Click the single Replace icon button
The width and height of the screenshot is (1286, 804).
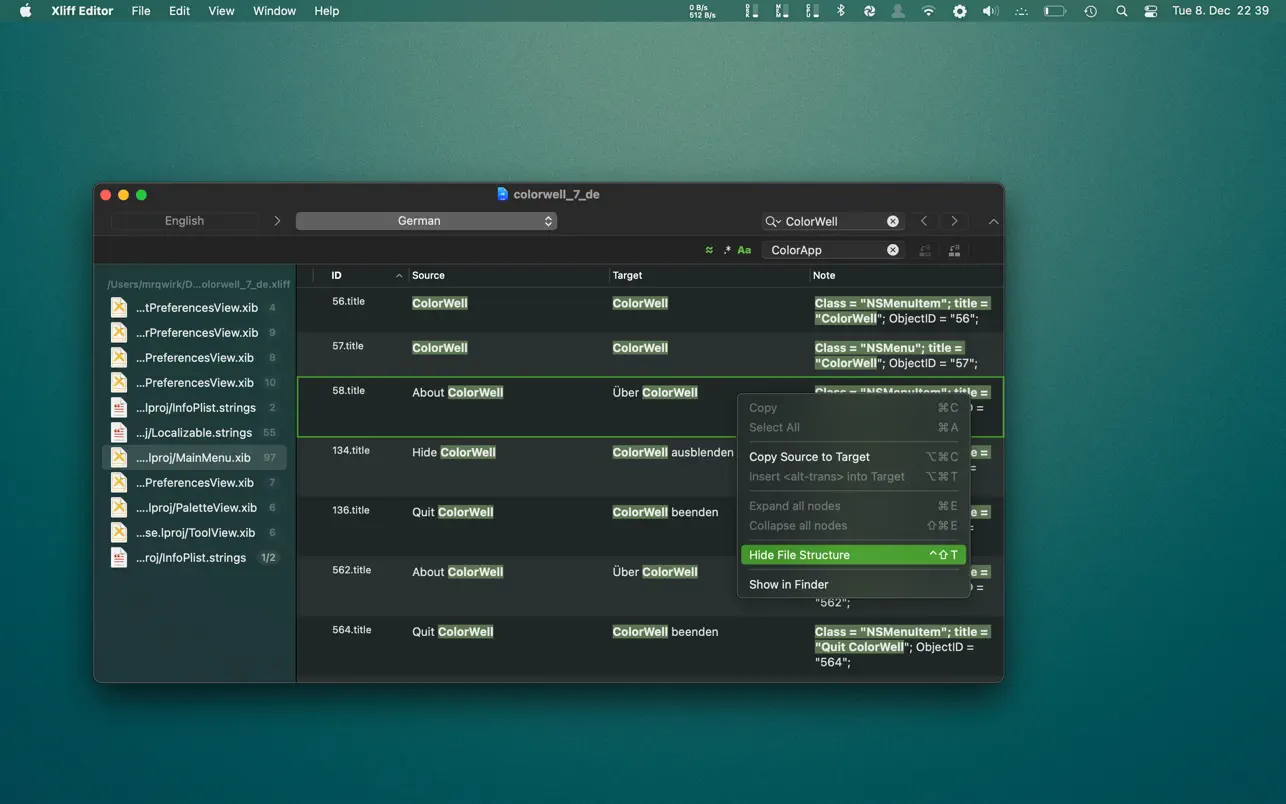pos(925,250)
